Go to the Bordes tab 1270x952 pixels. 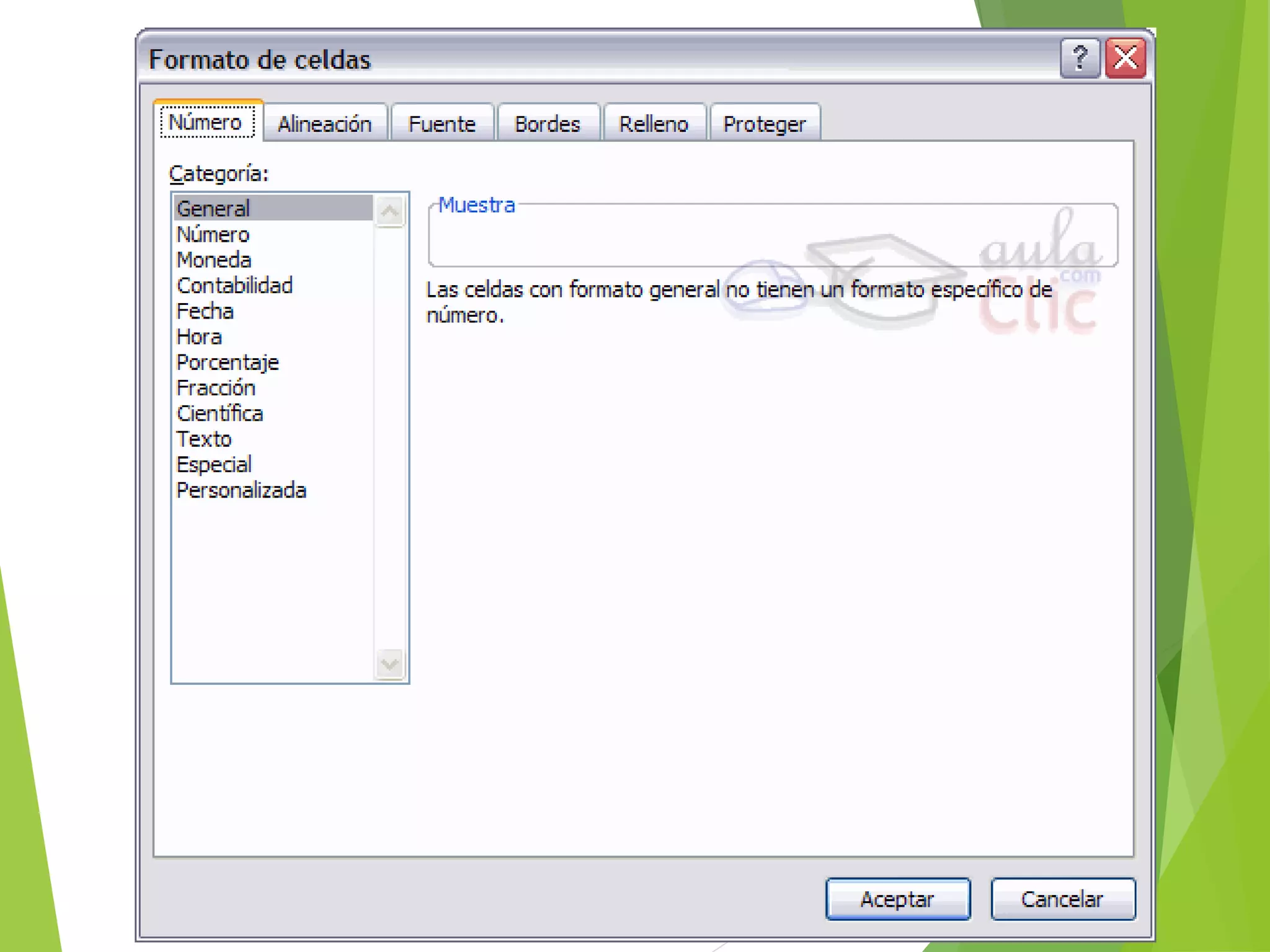coord(547,124)
